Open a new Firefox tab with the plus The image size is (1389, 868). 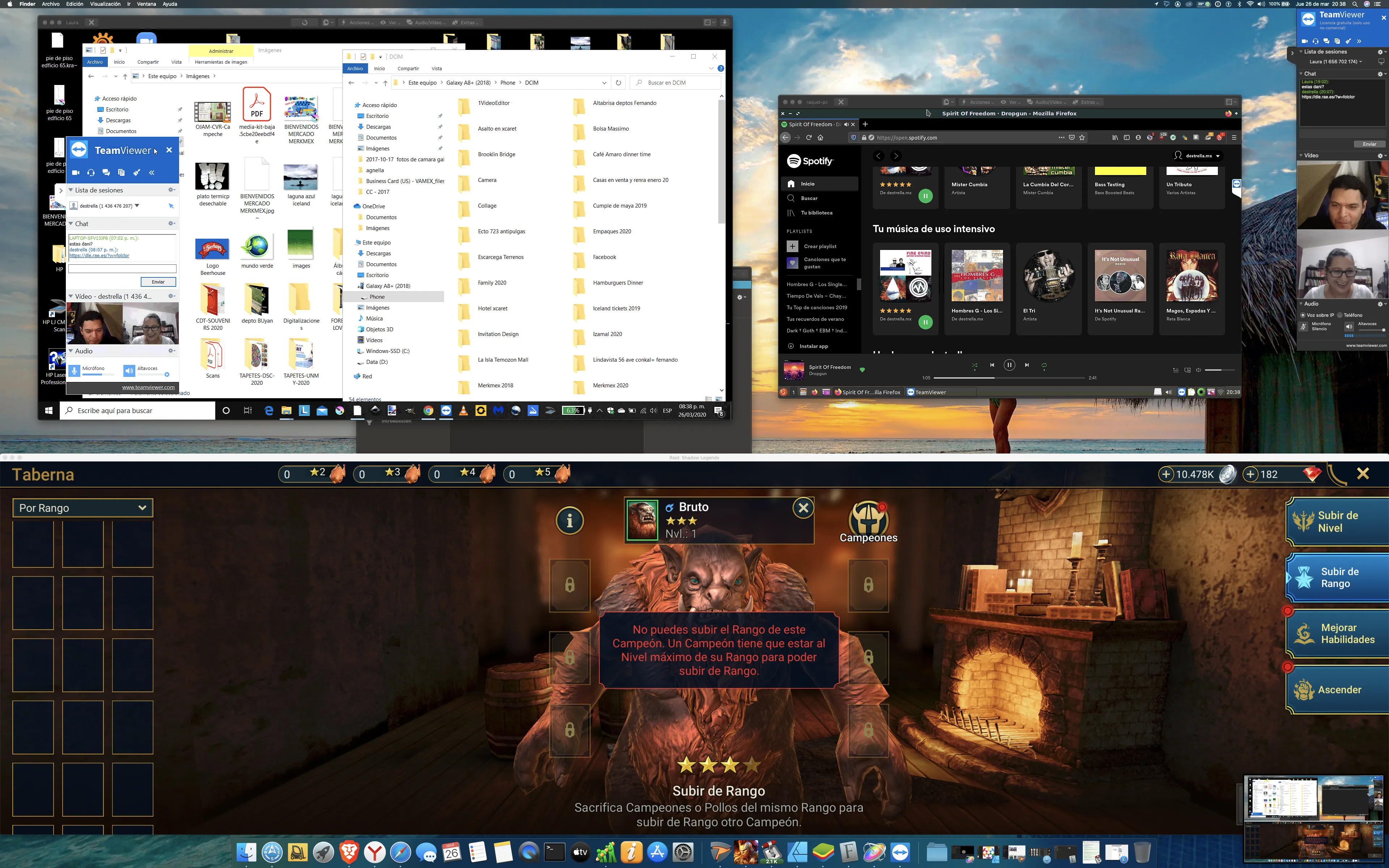(x=865, y=124)
